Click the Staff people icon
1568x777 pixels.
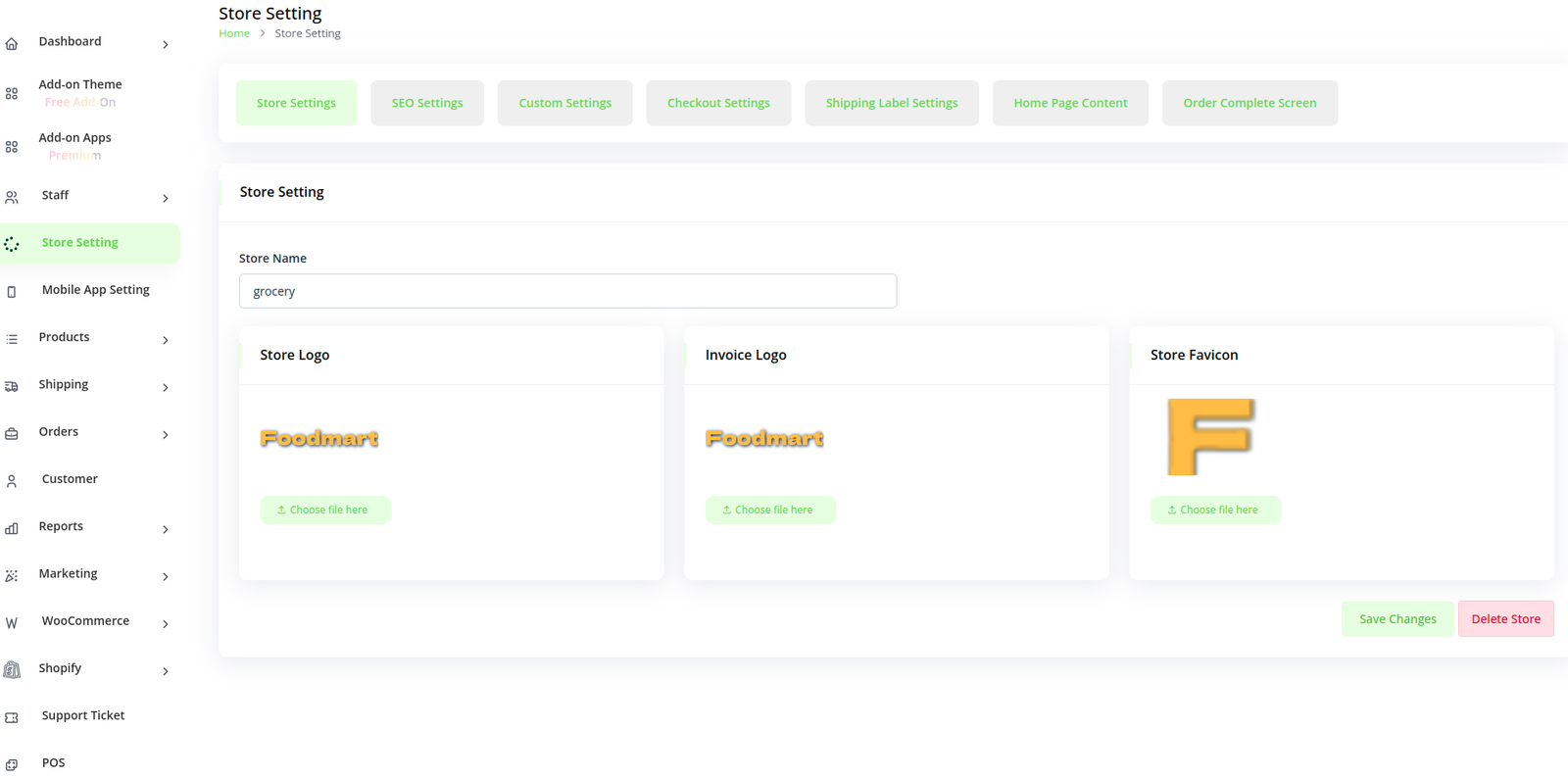point(12,197)
